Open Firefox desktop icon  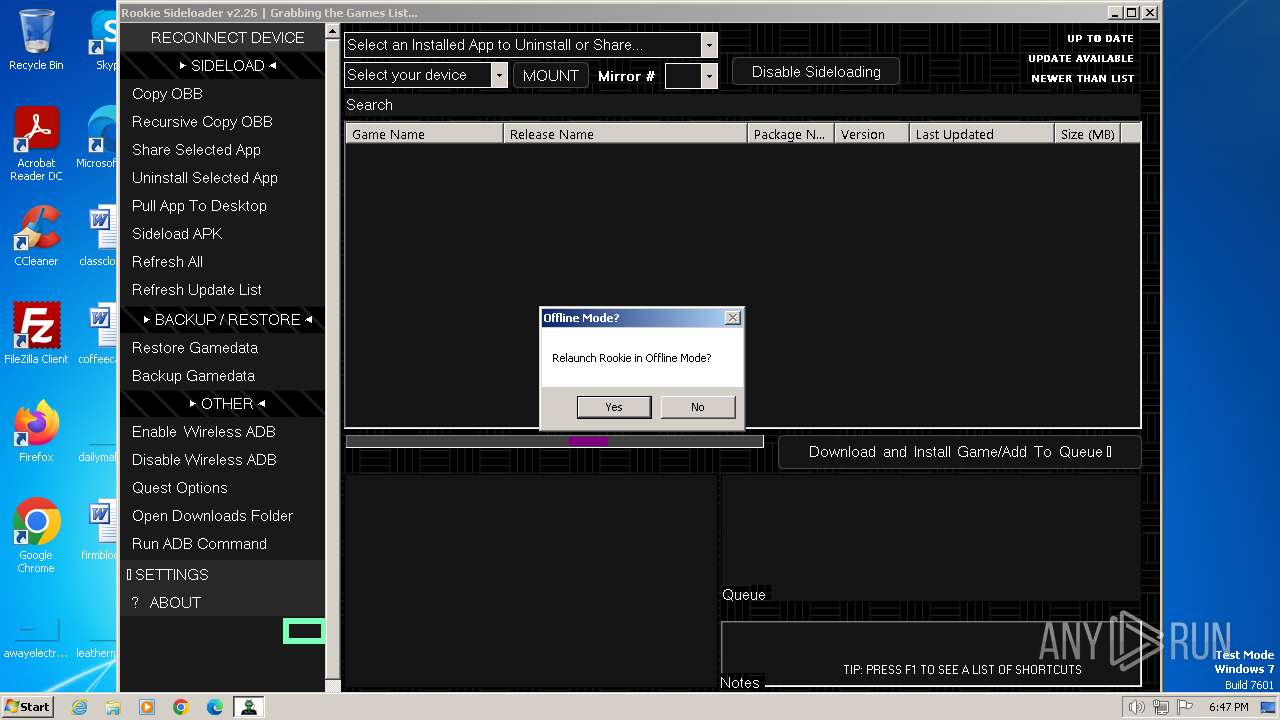pyautogui.click(x=36, y=432)
